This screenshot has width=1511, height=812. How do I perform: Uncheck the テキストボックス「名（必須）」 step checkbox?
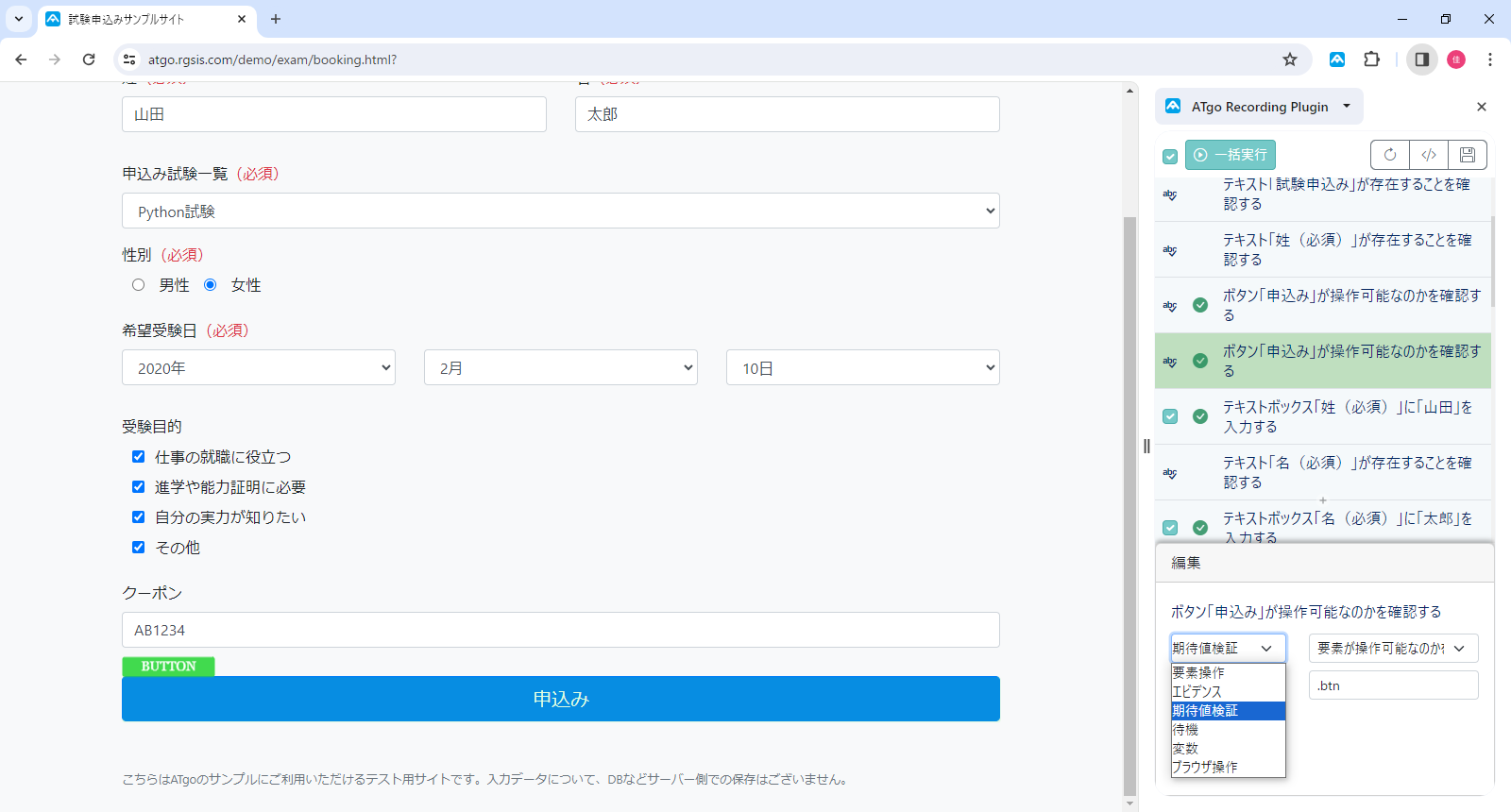tap(1170, 528)
